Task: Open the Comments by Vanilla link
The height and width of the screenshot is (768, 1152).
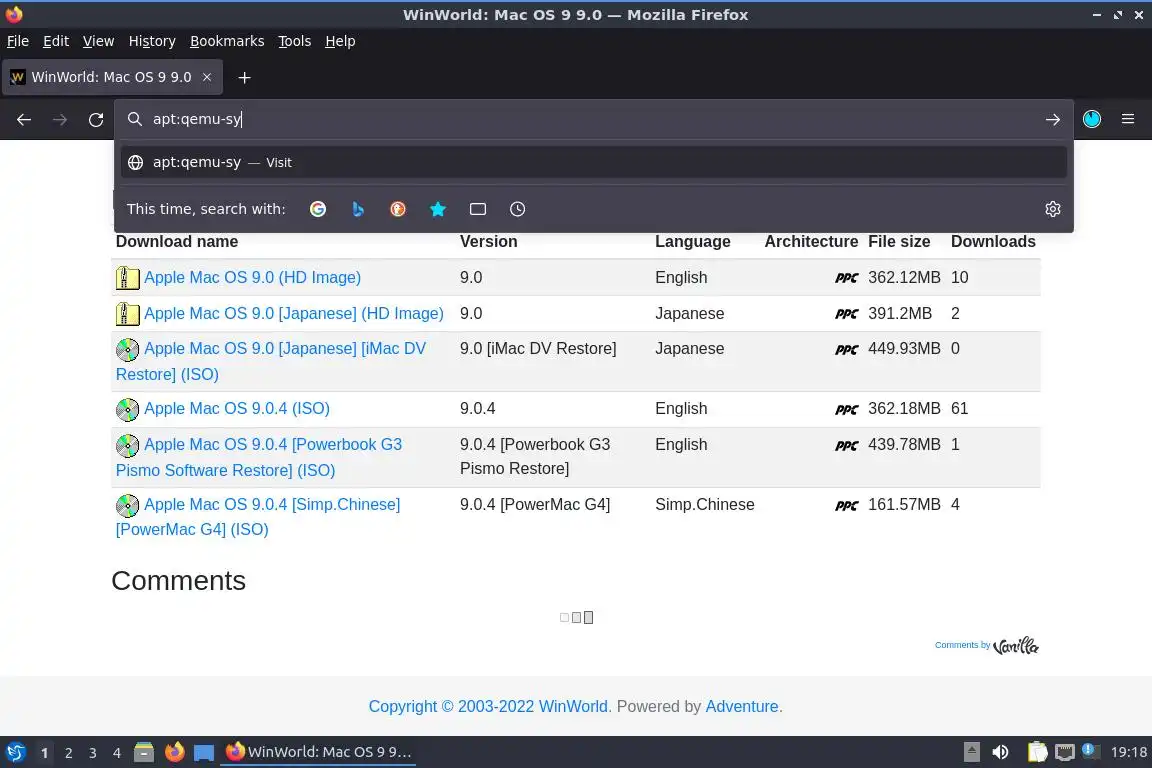Action: click(986, 645)
